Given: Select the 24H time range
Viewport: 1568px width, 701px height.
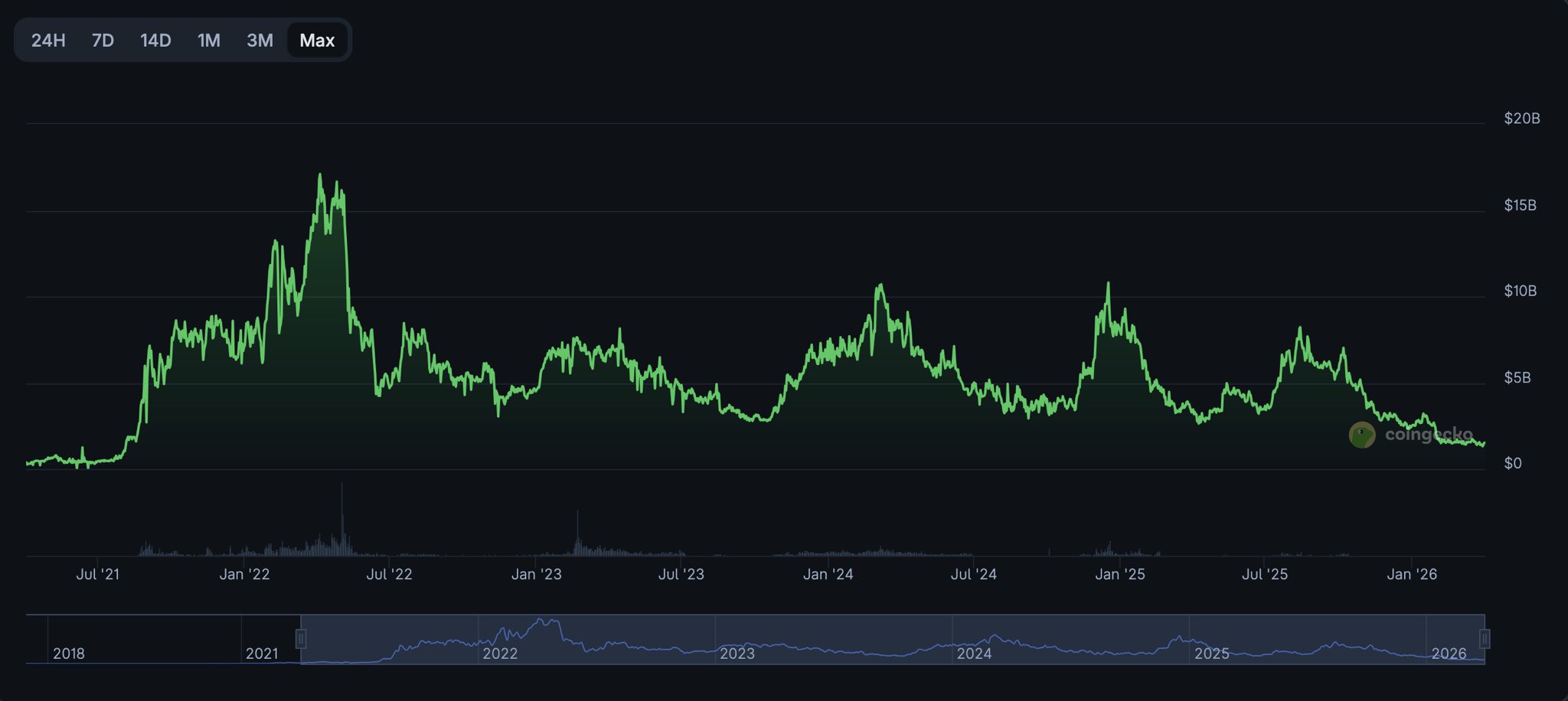Looking at the screenshot, I should [x=47, y=41].
